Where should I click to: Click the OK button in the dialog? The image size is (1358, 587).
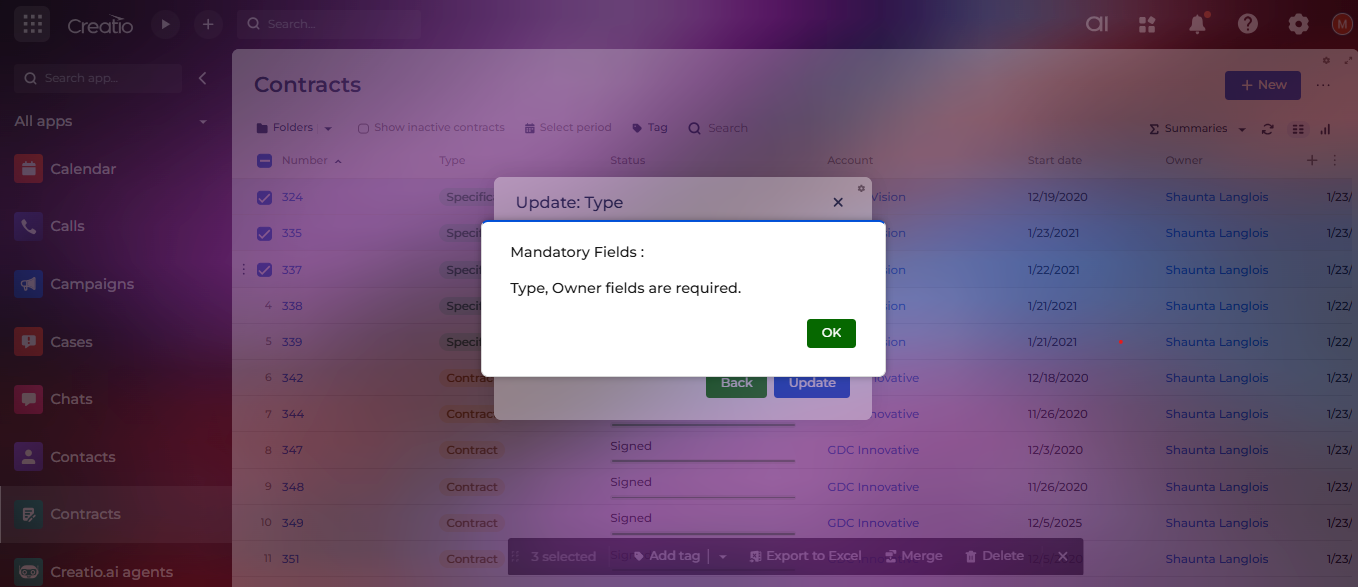click(831, 333)
